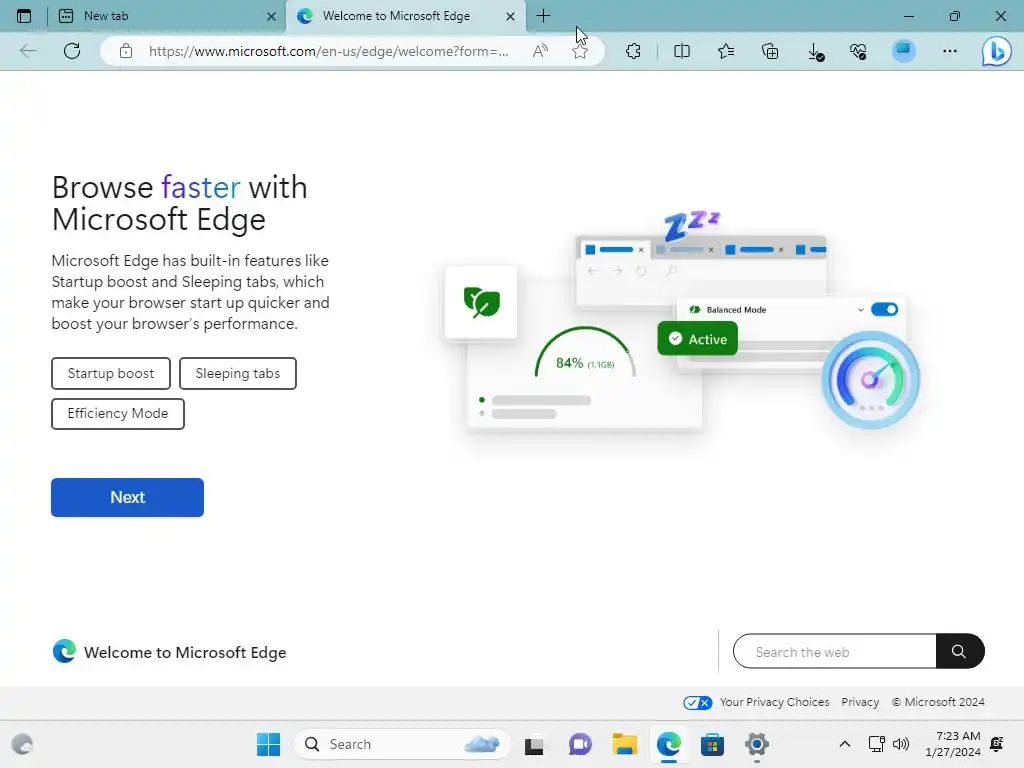The width and height of the screenshot is (1024, 768).
Task: Open the tab actions menu icon
Action: [24, 16]
